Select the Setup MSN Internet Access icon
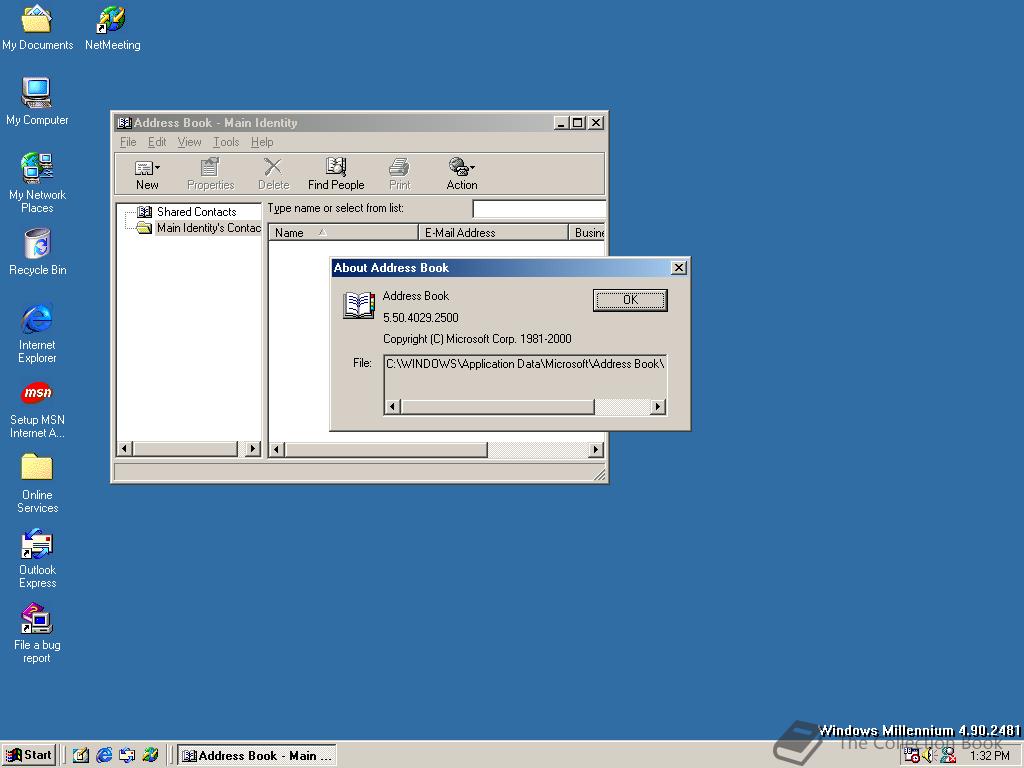Viewport: 1024px width, 768px height. coord(37,409)
